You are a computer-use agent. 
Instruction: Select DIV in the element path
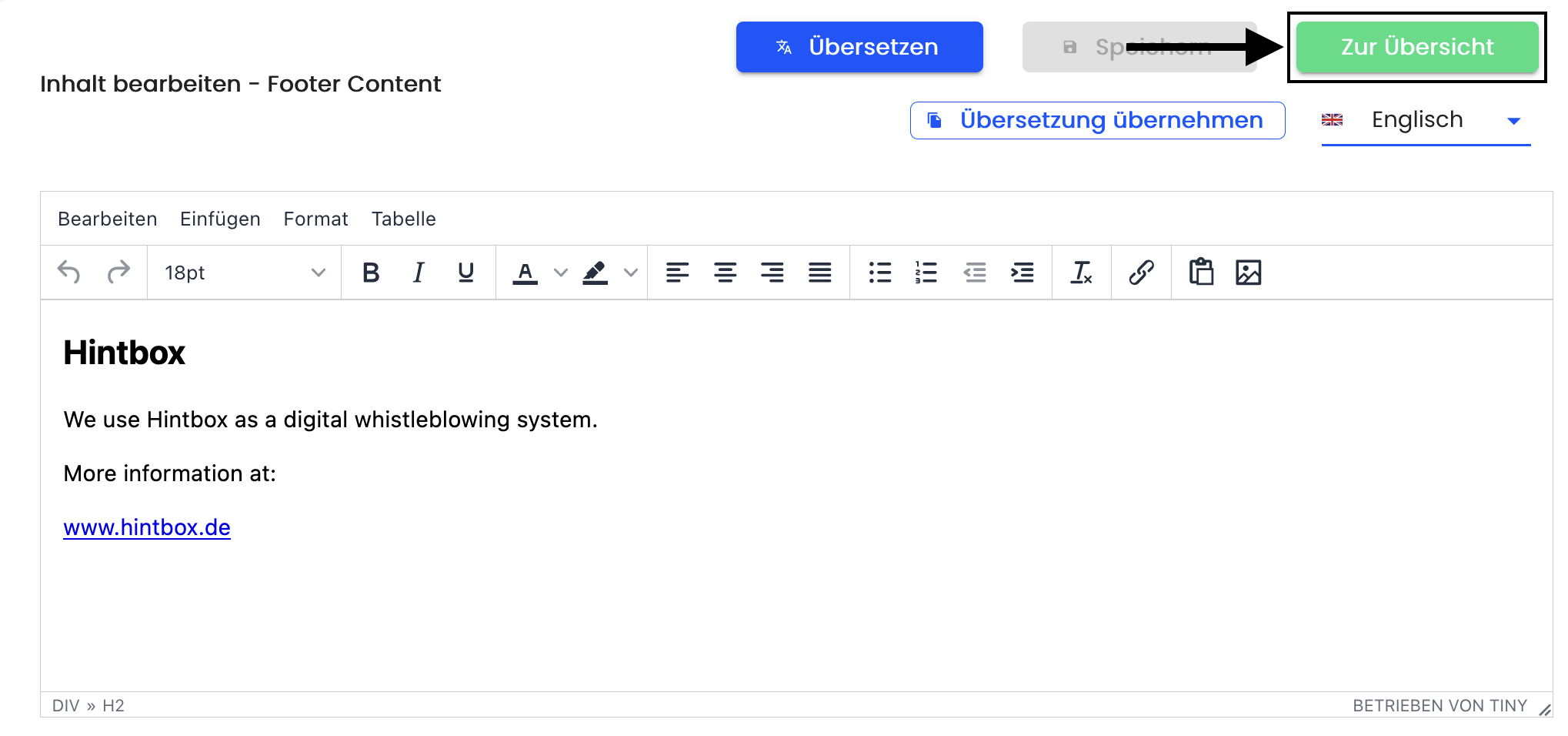pos(66,706)
